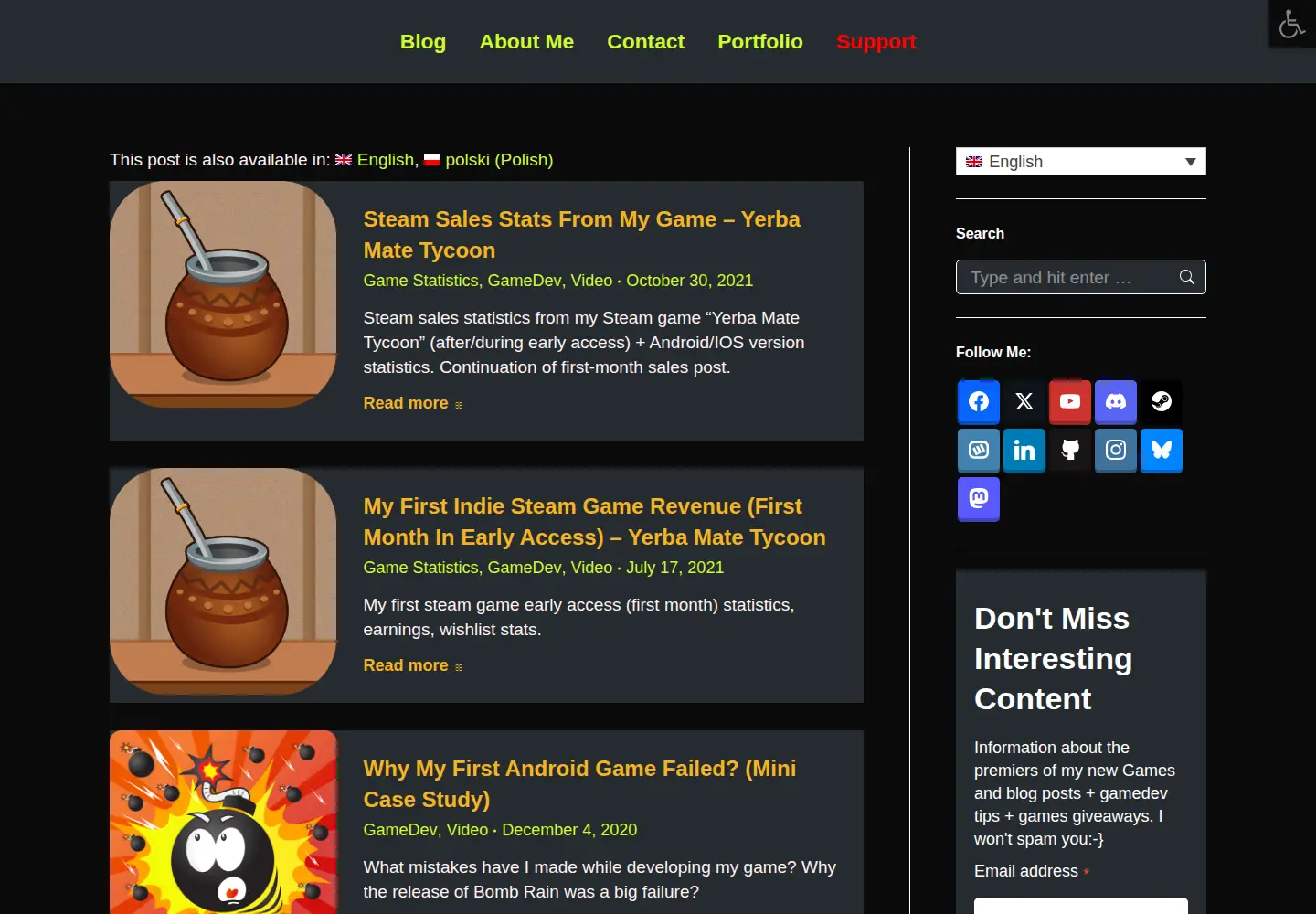The height and width of the screenshot is (914, 1316).
Task: Open GameDev category on December 4 post
Action: tap(400, 830)
